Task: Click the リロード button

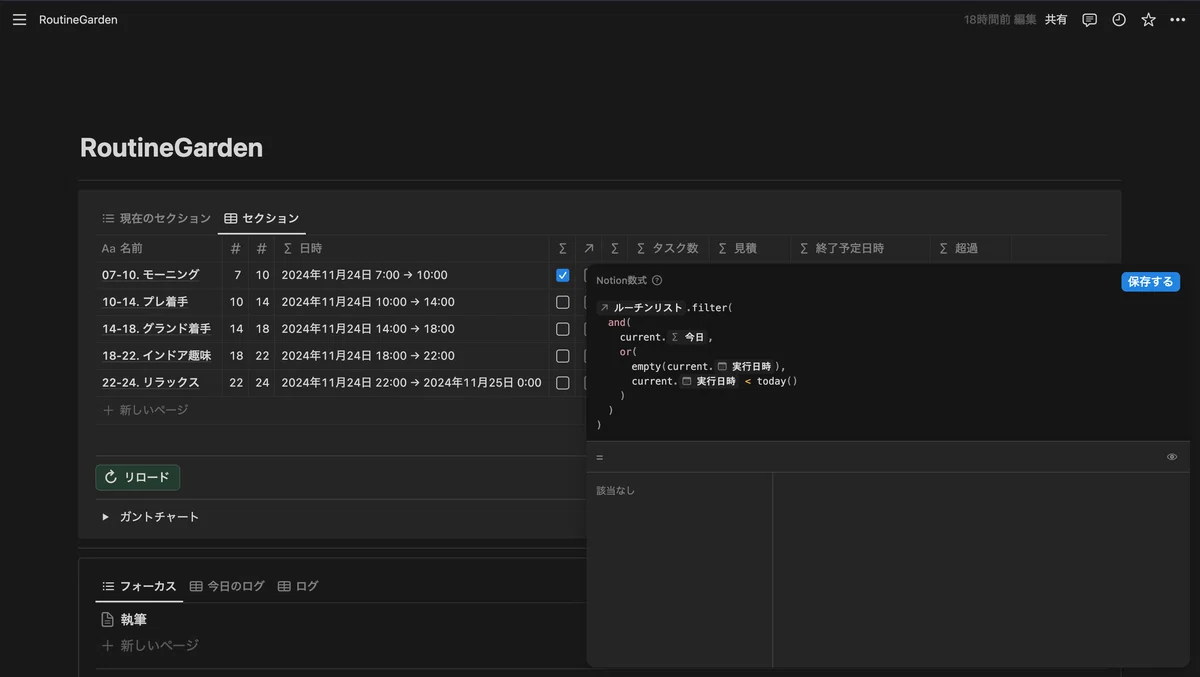Action: [138, 477]
